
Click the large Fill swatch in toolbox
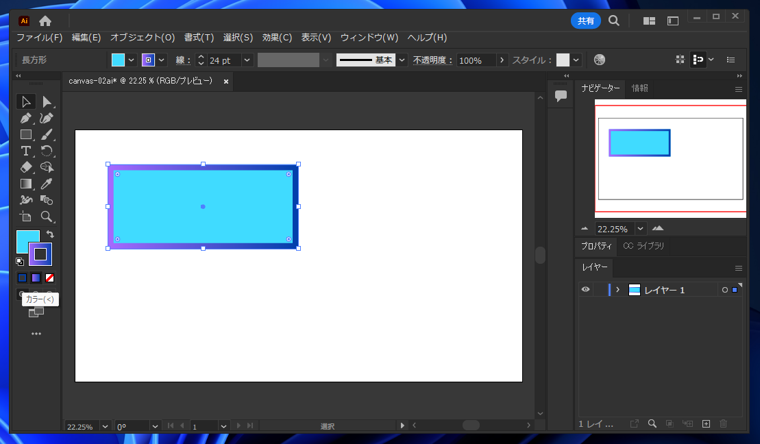coord(27,240)
